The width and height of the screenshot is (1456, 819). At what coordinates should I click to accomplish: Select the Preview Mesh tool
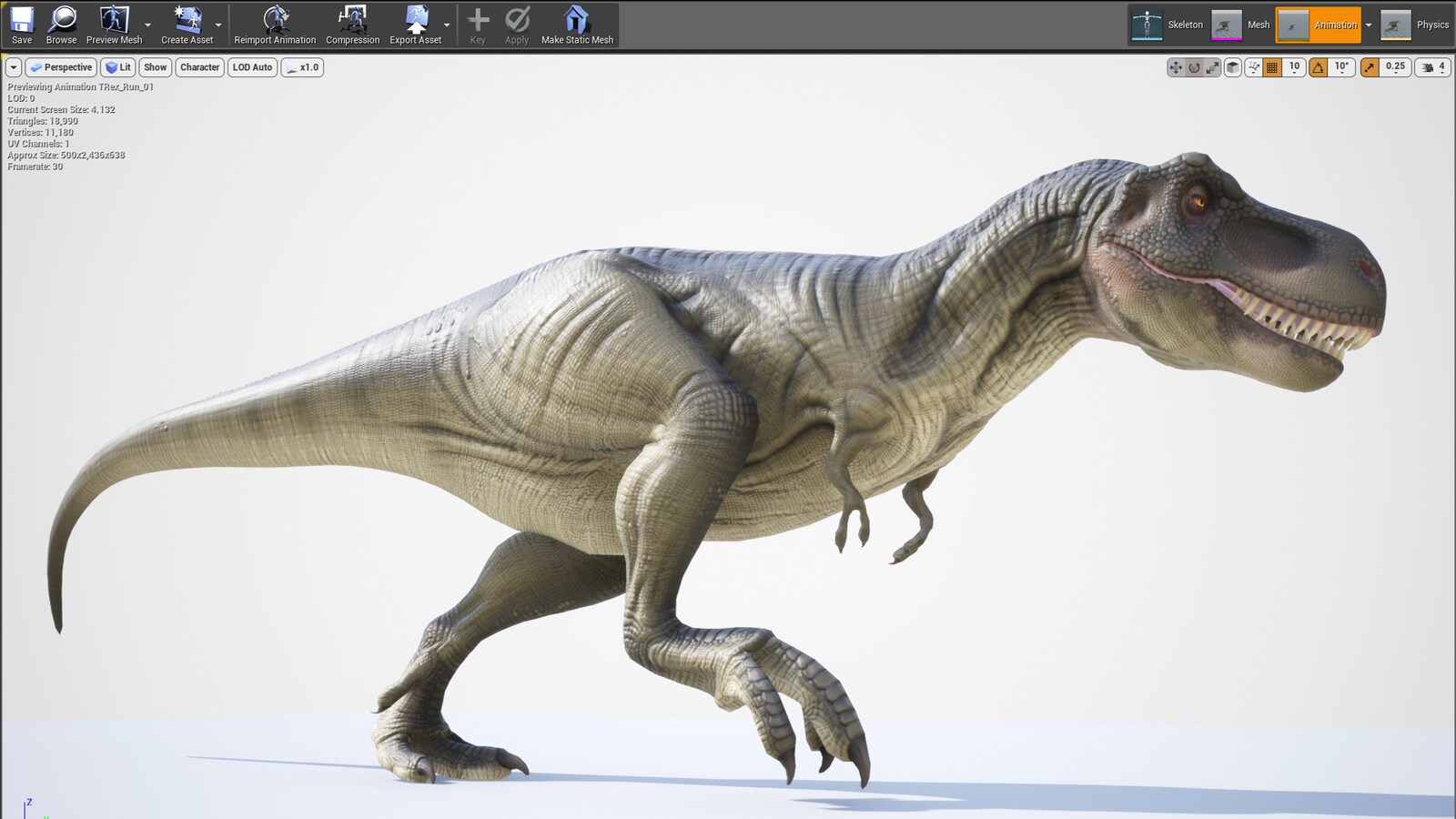(111, 25)
